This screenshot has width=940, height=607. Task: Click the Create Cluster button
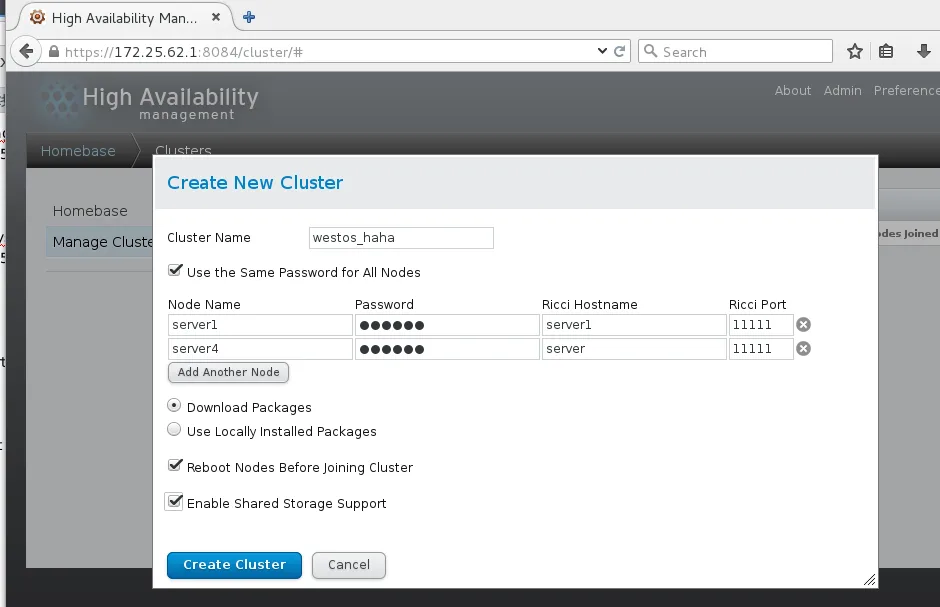click(234, 565)
